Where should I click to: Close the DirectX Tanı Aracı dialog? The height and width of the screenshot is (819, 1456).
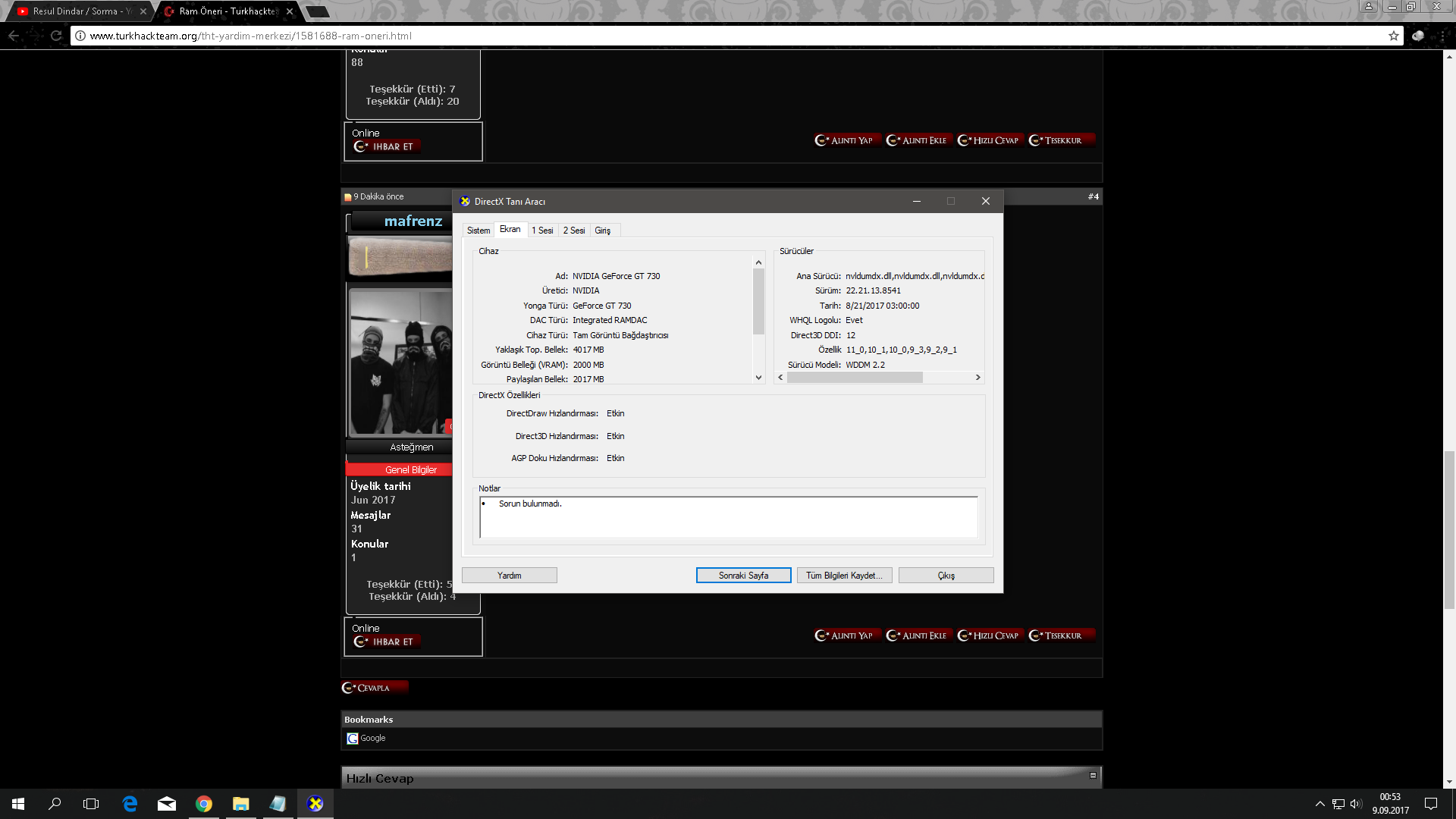point(985,201)
